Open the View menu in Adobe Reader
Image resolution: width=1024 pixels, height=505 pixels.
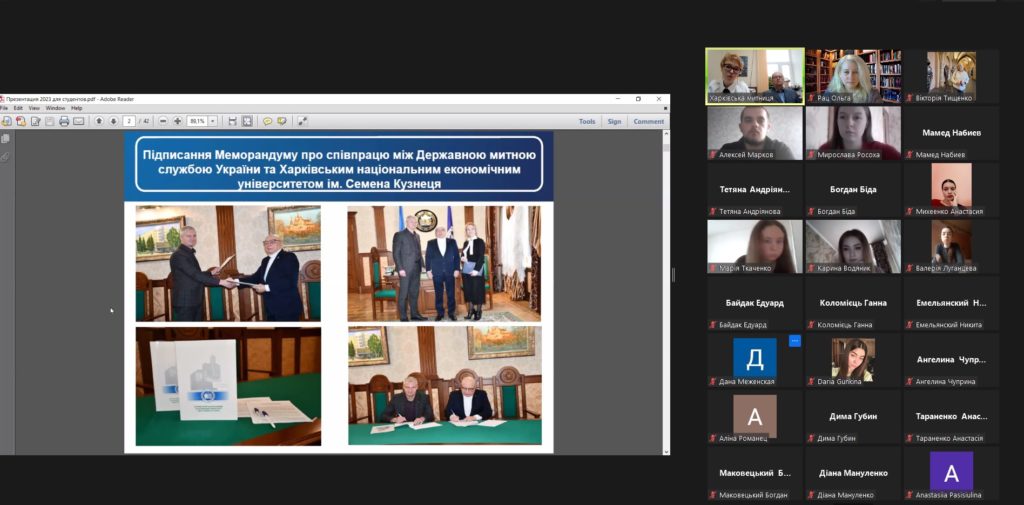click(34, 108)
